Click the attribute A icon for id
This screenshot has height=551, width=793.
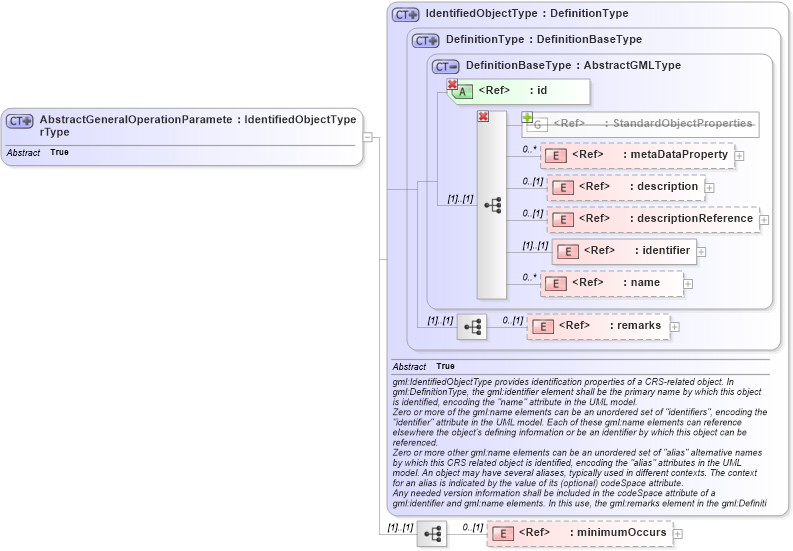coord(462,92)
